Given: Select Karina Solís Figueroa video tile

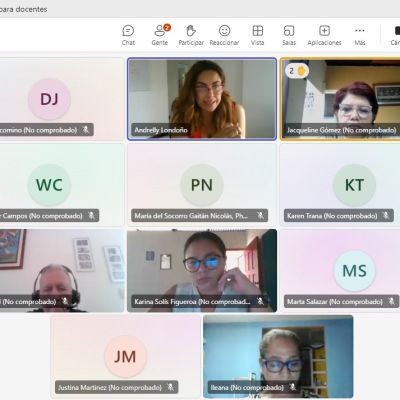Looking at the screenshot, I should click(202, 270).
